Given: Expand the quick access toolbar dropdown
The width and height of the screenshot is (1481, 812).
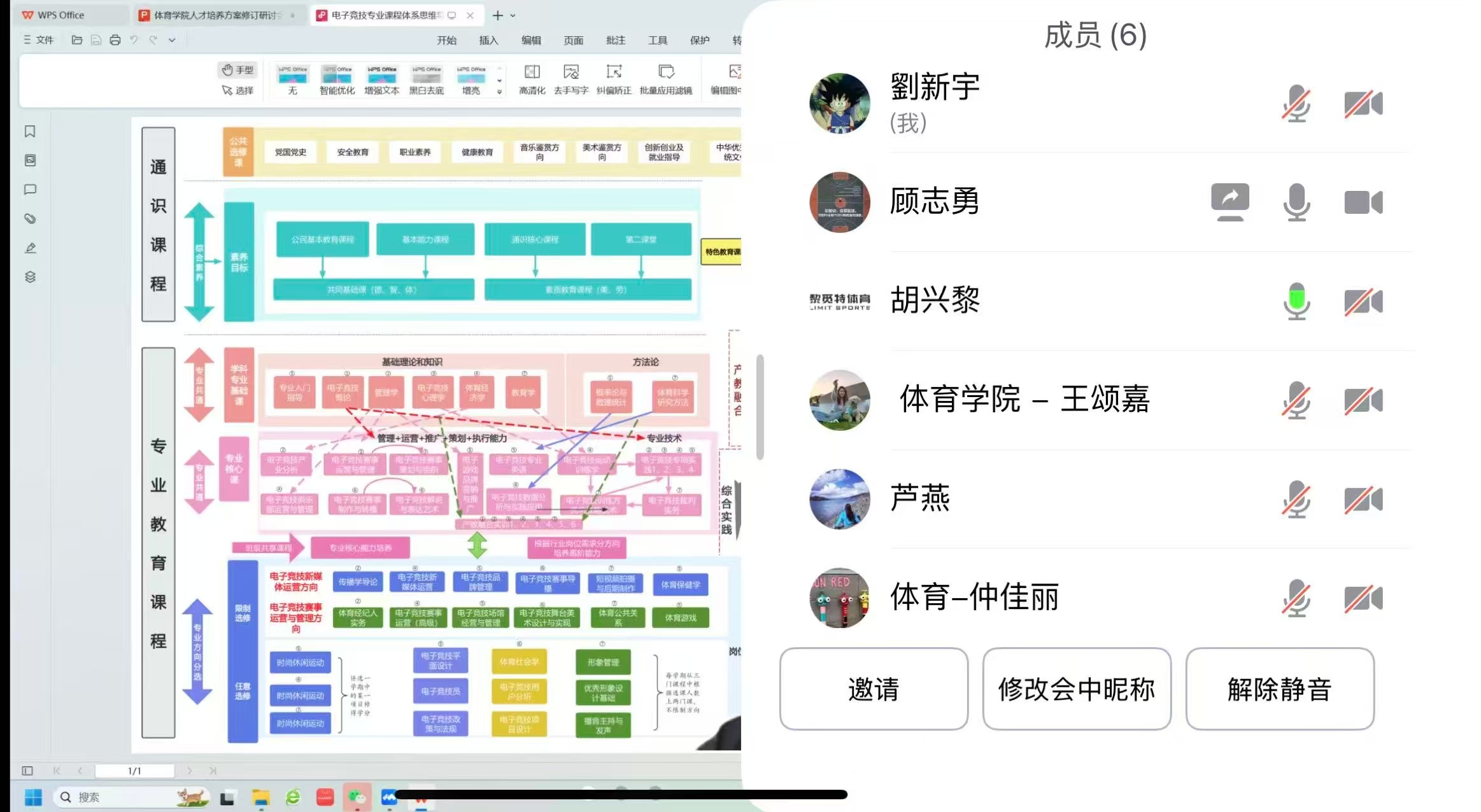Looking at the screenshot, I should click(x=172, y=40).
